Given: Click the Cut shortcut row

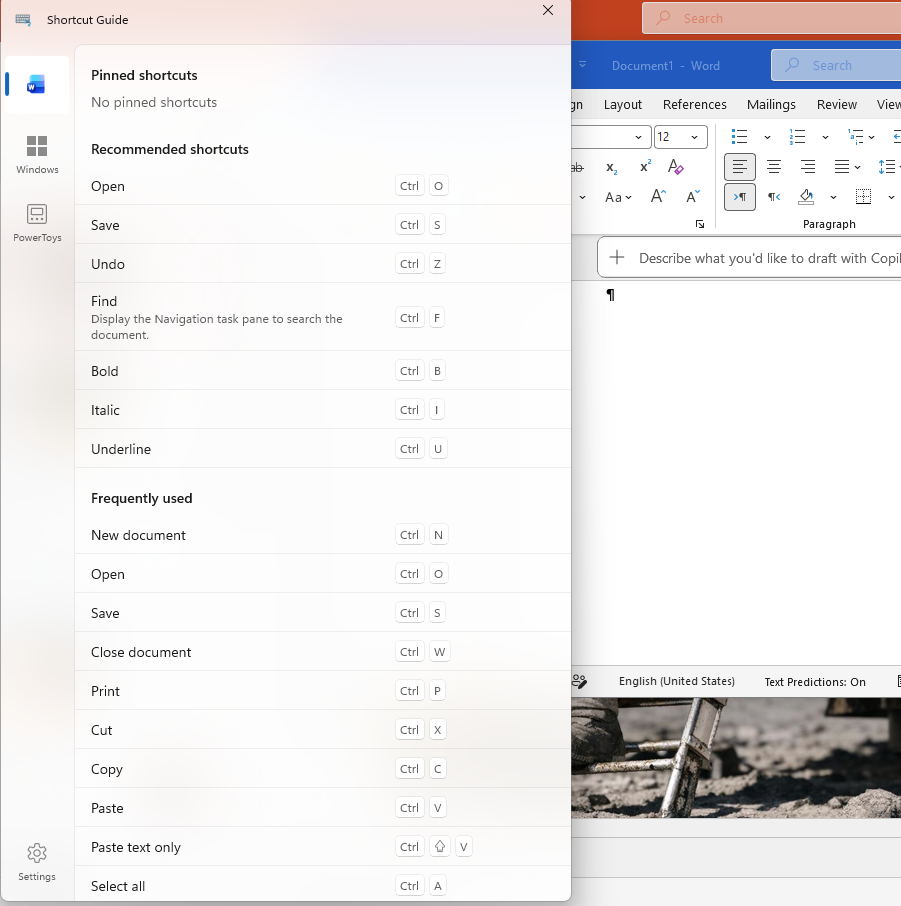Looking at the screenshot, I should (322, 730).
